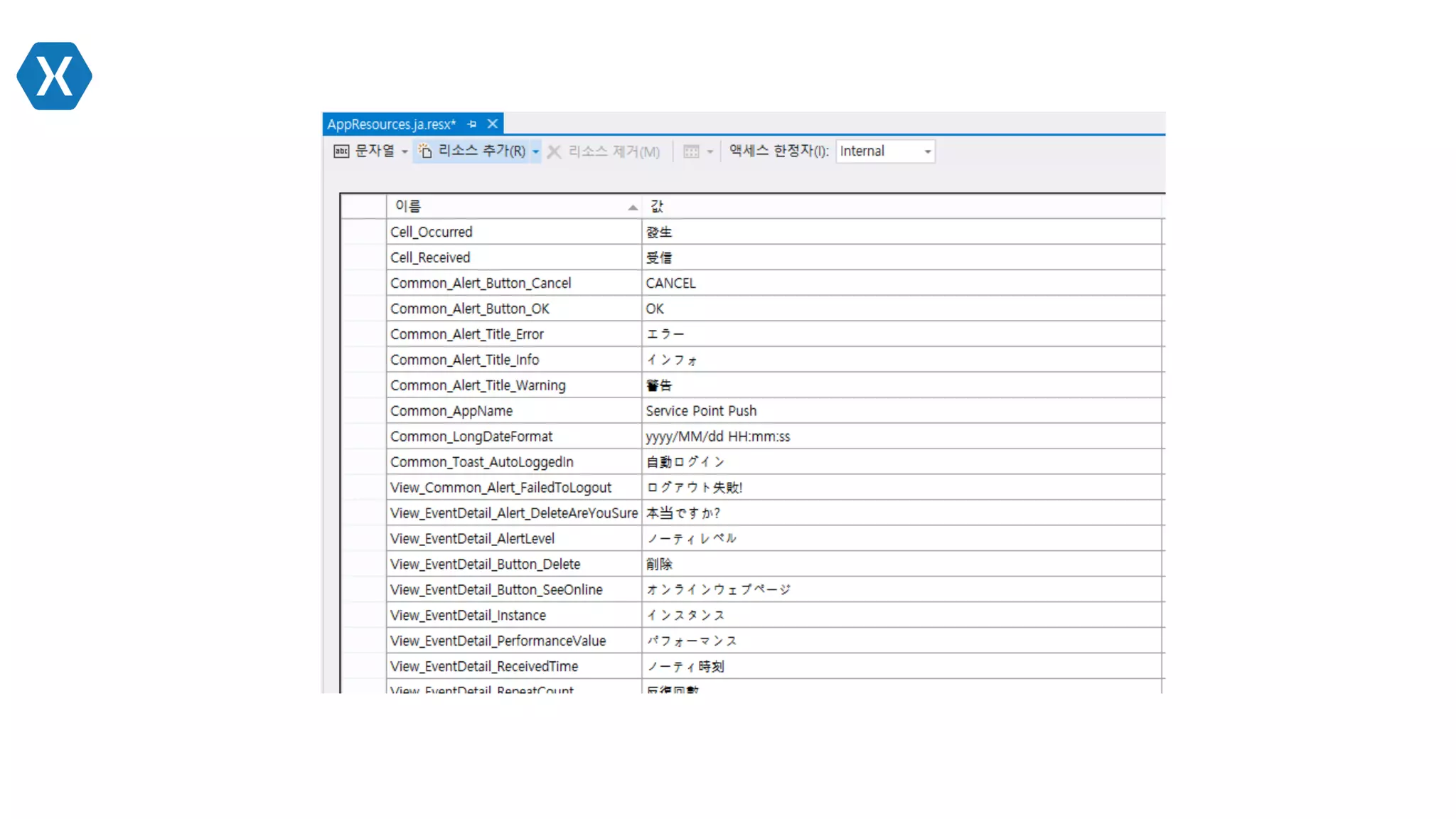Select row header for Cell_Occurred
The width and height of the screenshot is (1456, 819).
point(363,232)
